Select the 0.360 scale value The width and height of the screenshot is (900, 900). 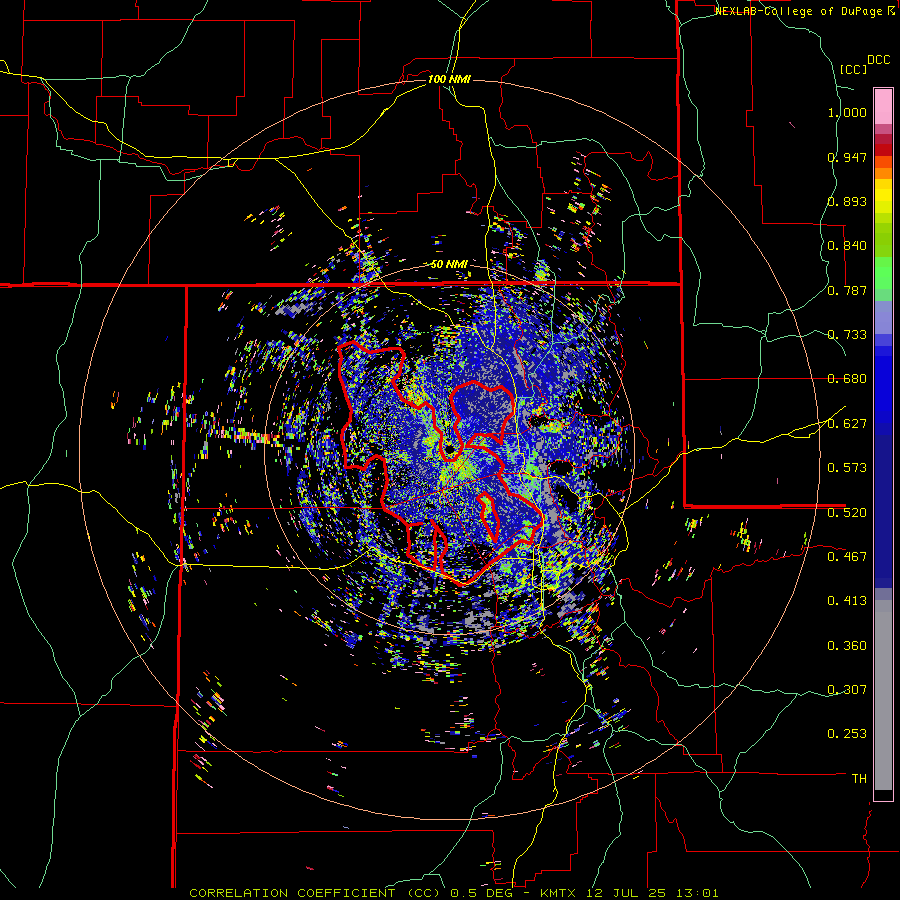click(x=847, y=646)
